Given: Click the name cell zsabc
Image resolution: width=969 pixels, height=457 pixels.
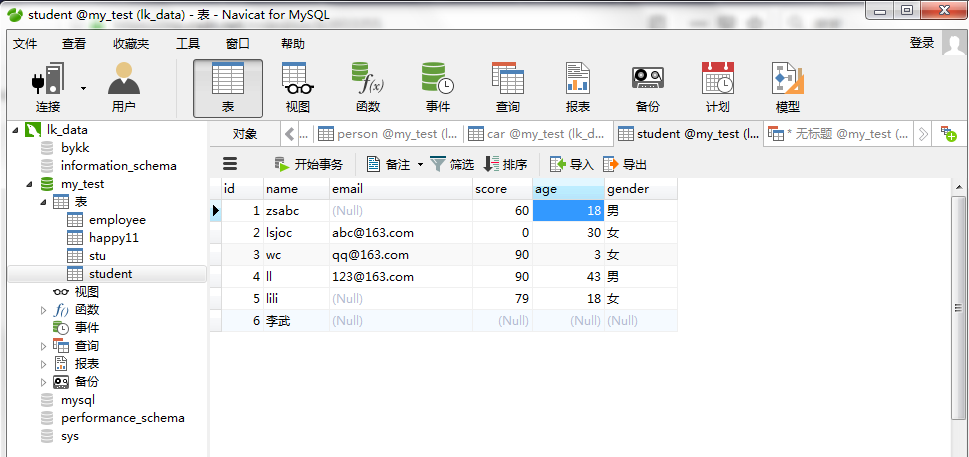Looking at the screenshot, I should 296,211.
